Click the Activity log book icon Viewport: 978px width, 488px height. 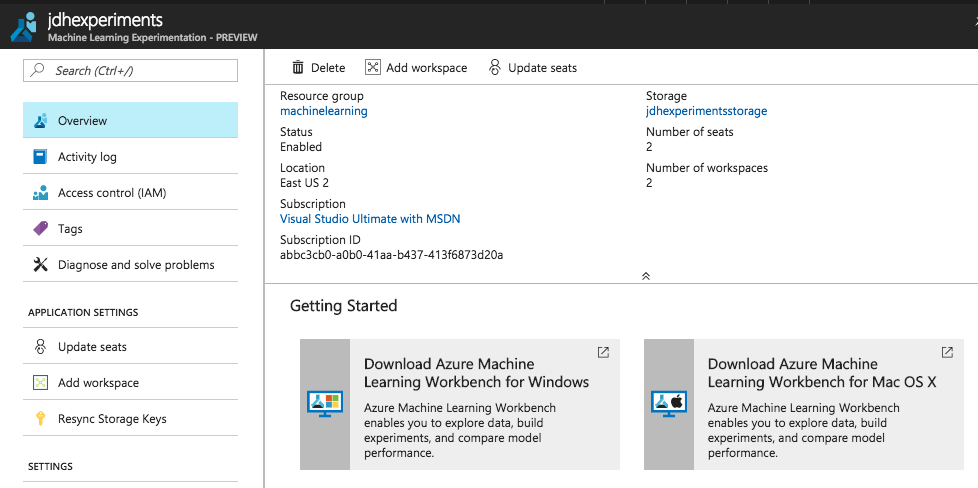(x=40, y=157)
